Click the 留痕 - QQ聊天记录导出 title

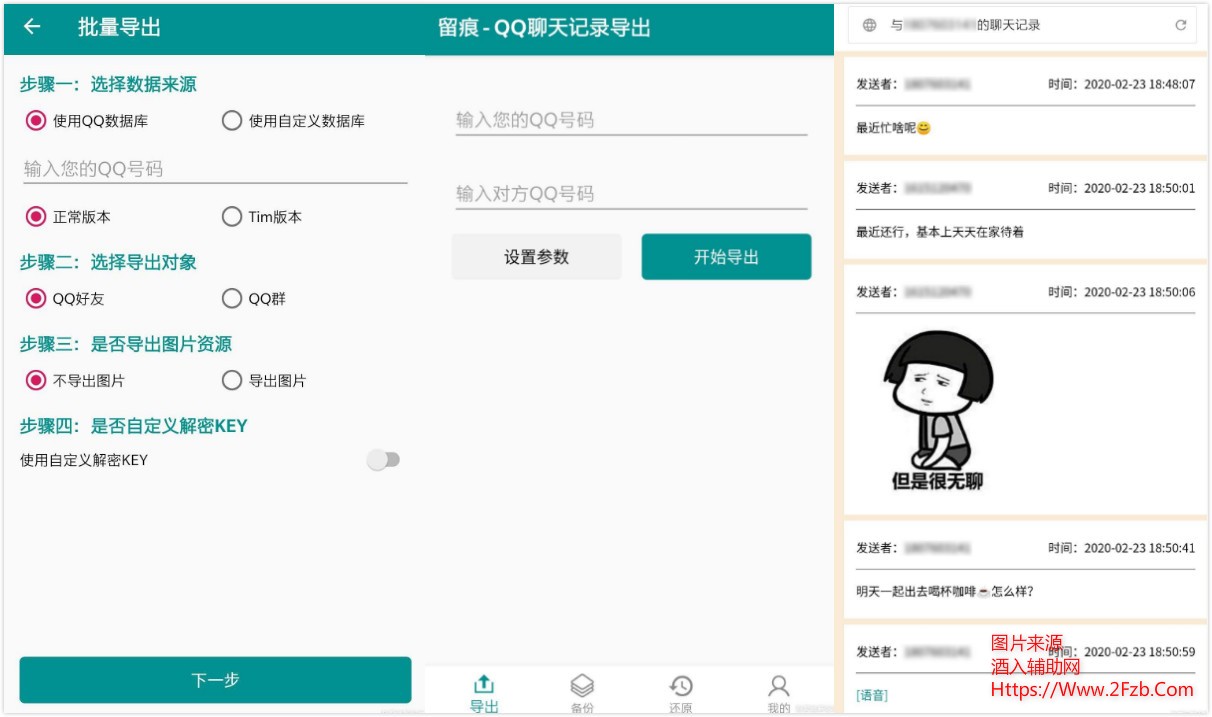(544, 27)
